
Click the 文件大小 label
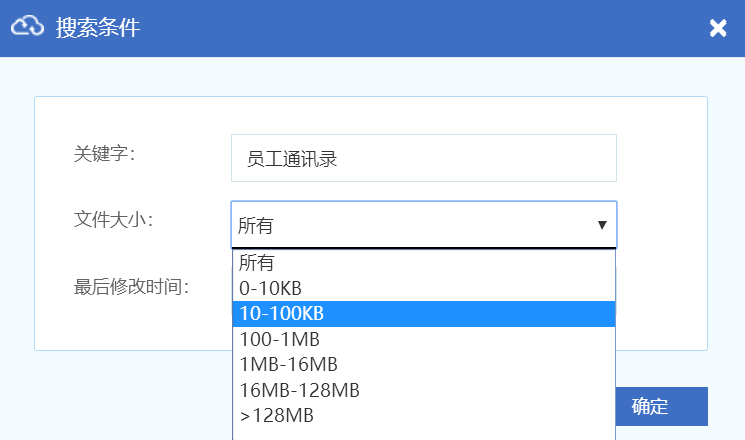[x=113, y=219]
